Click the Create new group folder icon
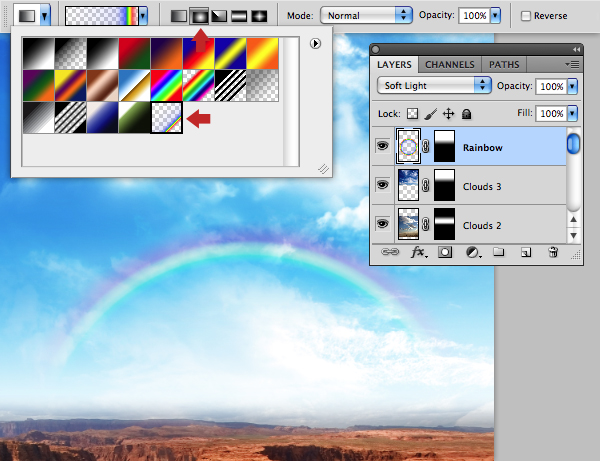 click(x=498, y=252)
